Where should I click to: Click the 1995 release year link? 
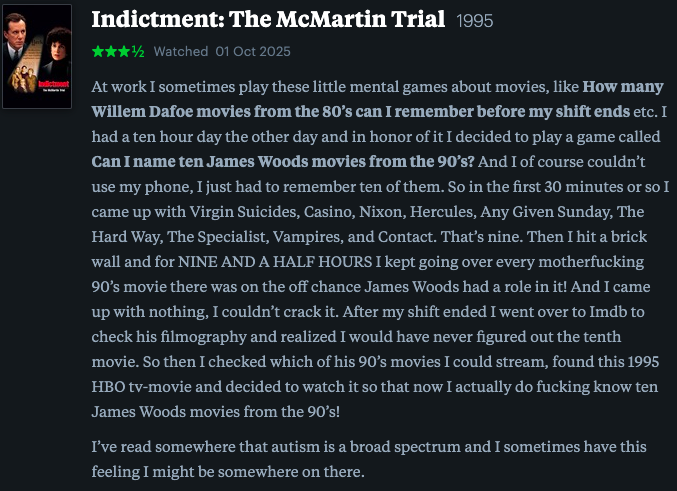coord(474,21)
